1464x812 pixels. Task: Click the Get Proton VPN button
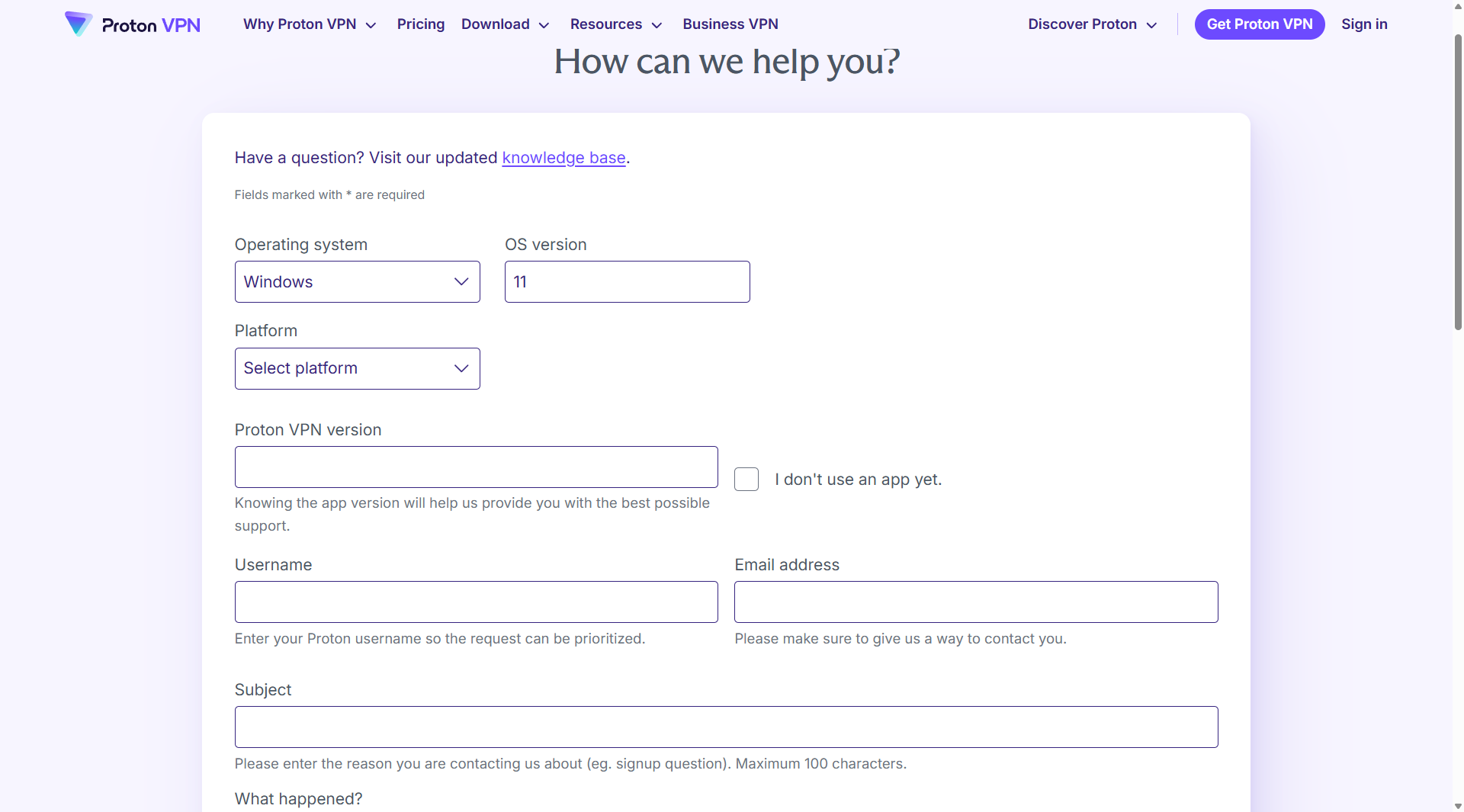coord(1260,24)
